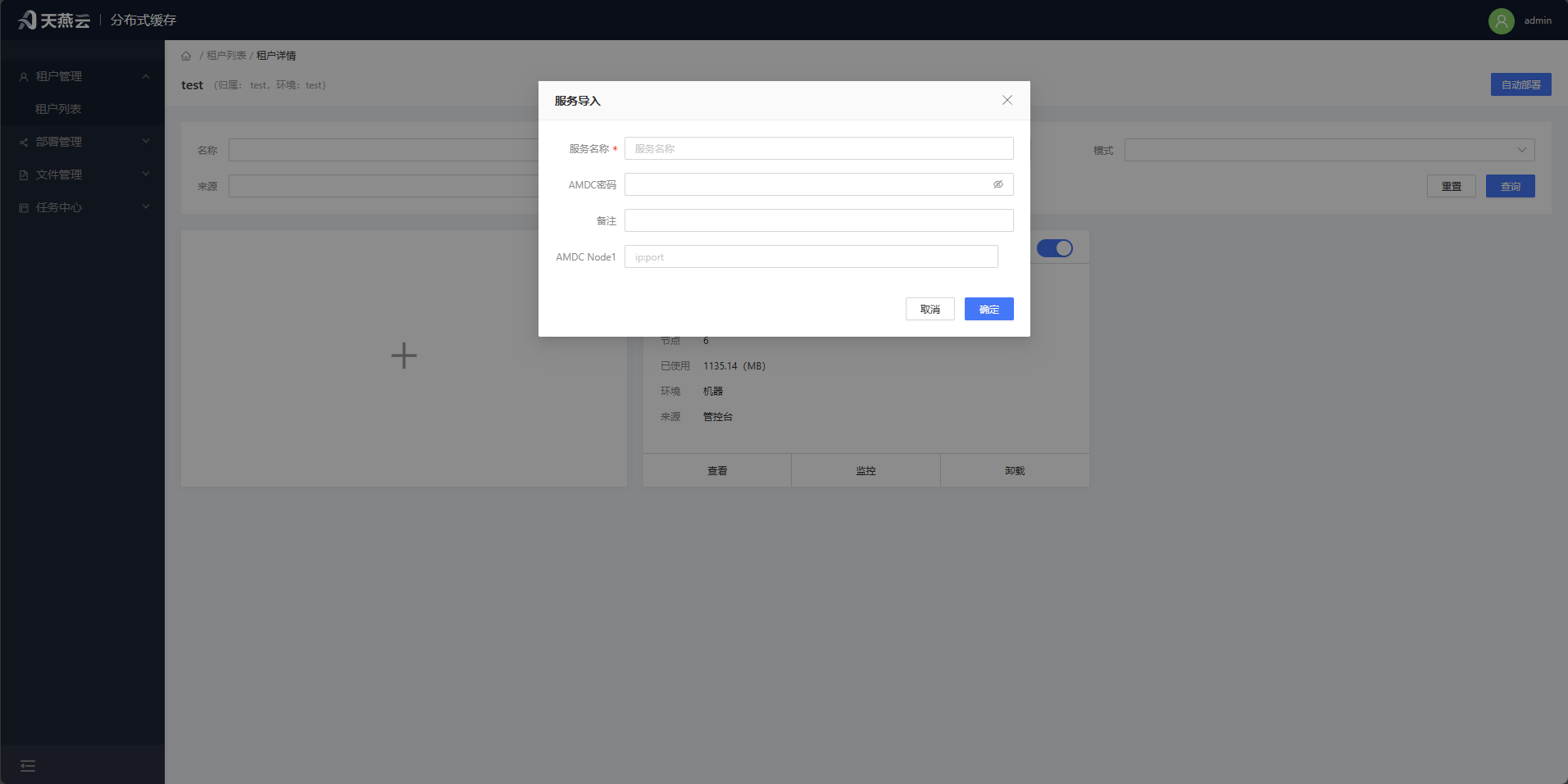
Task: Click the 自动部署 button
Action: [x=1520, y=84]
